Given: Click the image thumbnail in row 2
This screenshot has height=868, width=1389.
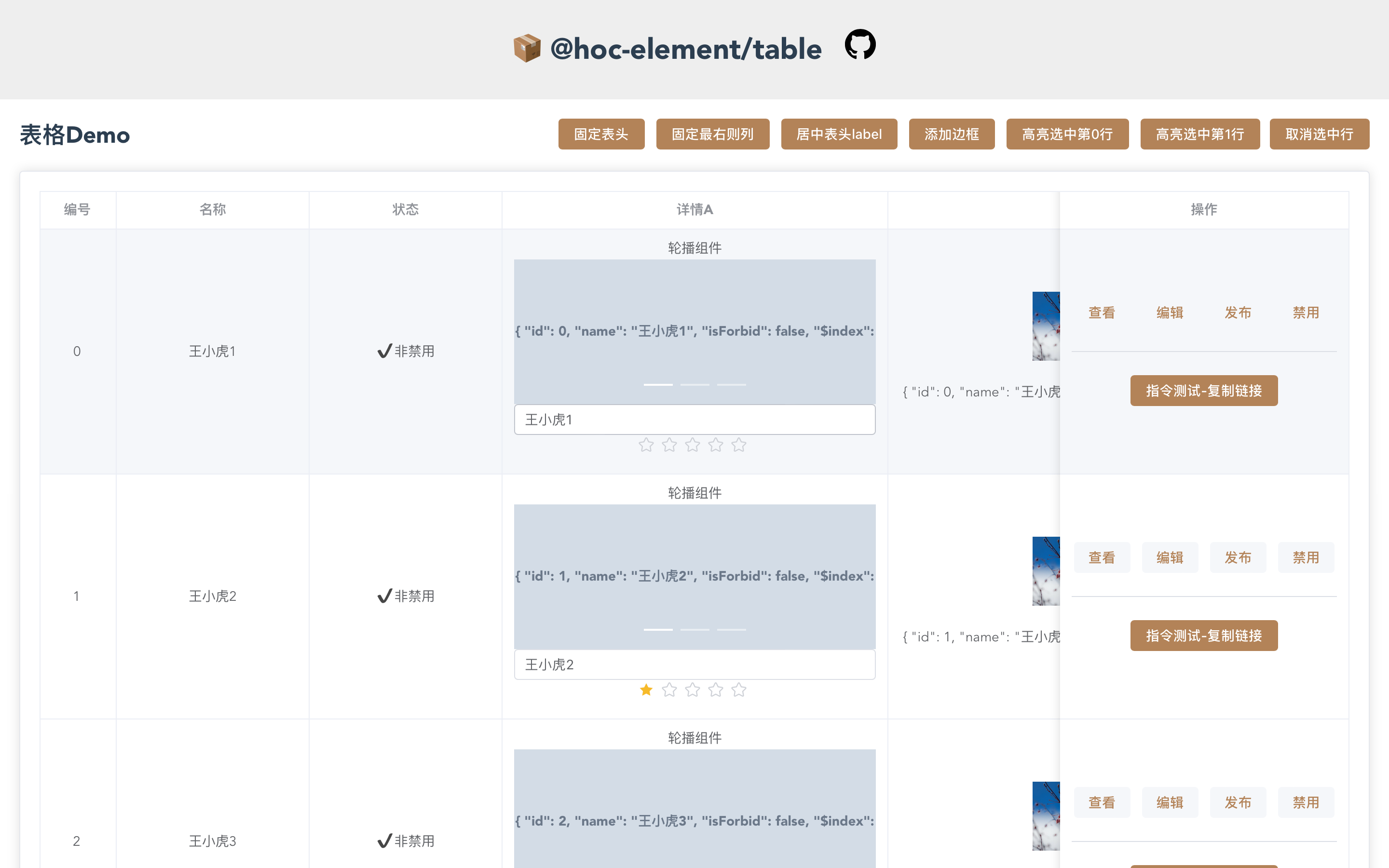Looking at the screenshot, I should tap(1046, 816).
